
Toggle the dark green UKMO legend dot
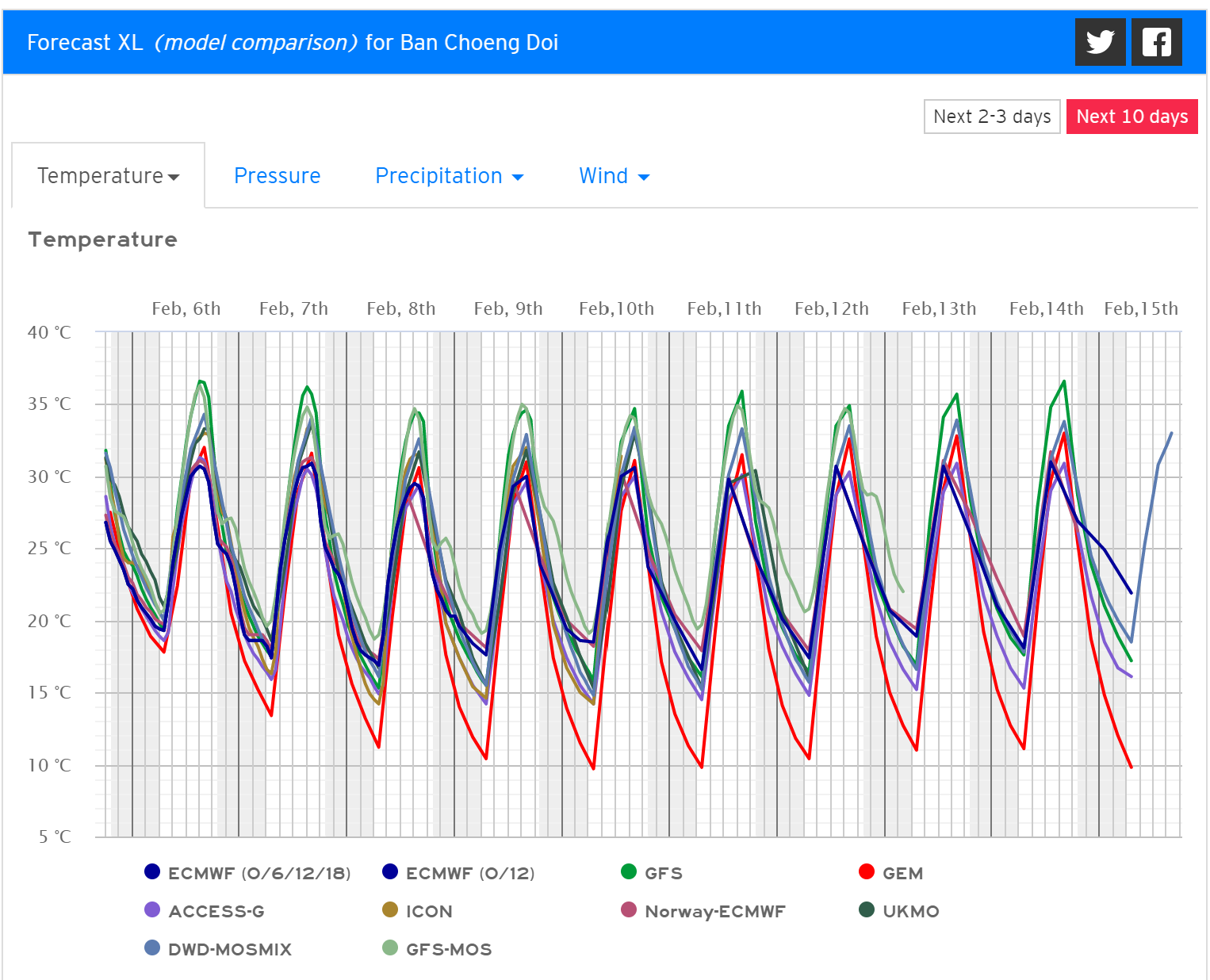[867, 910]
